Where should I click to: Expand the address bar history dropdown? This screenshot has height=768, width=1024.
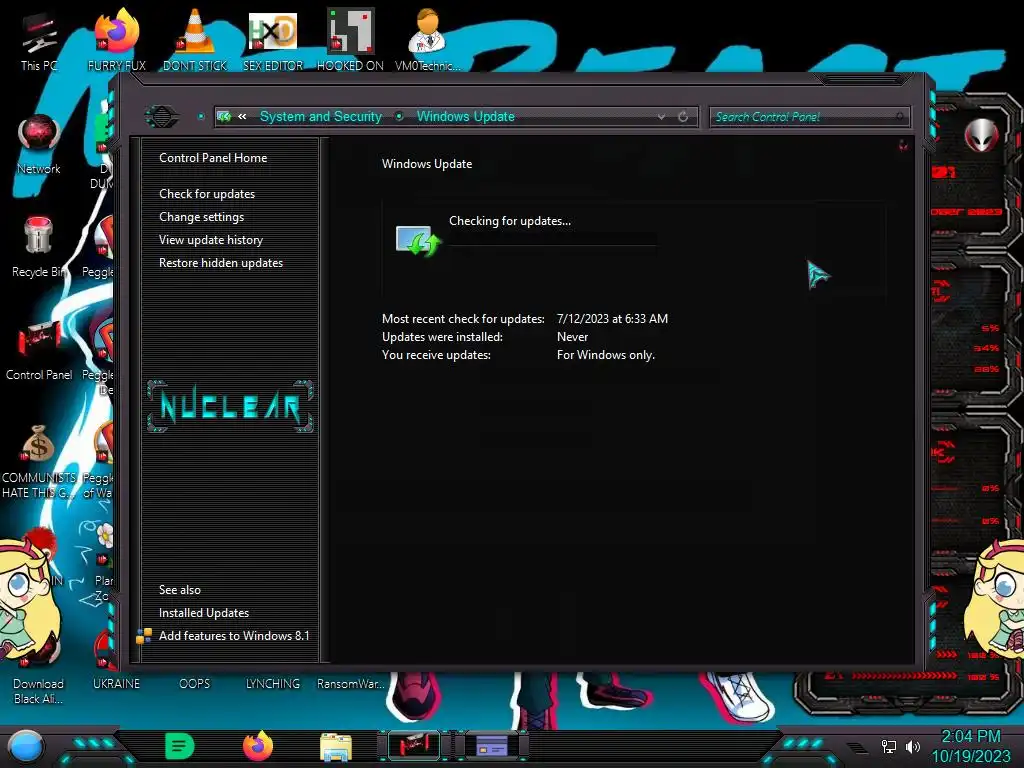(x=662, y=116)
